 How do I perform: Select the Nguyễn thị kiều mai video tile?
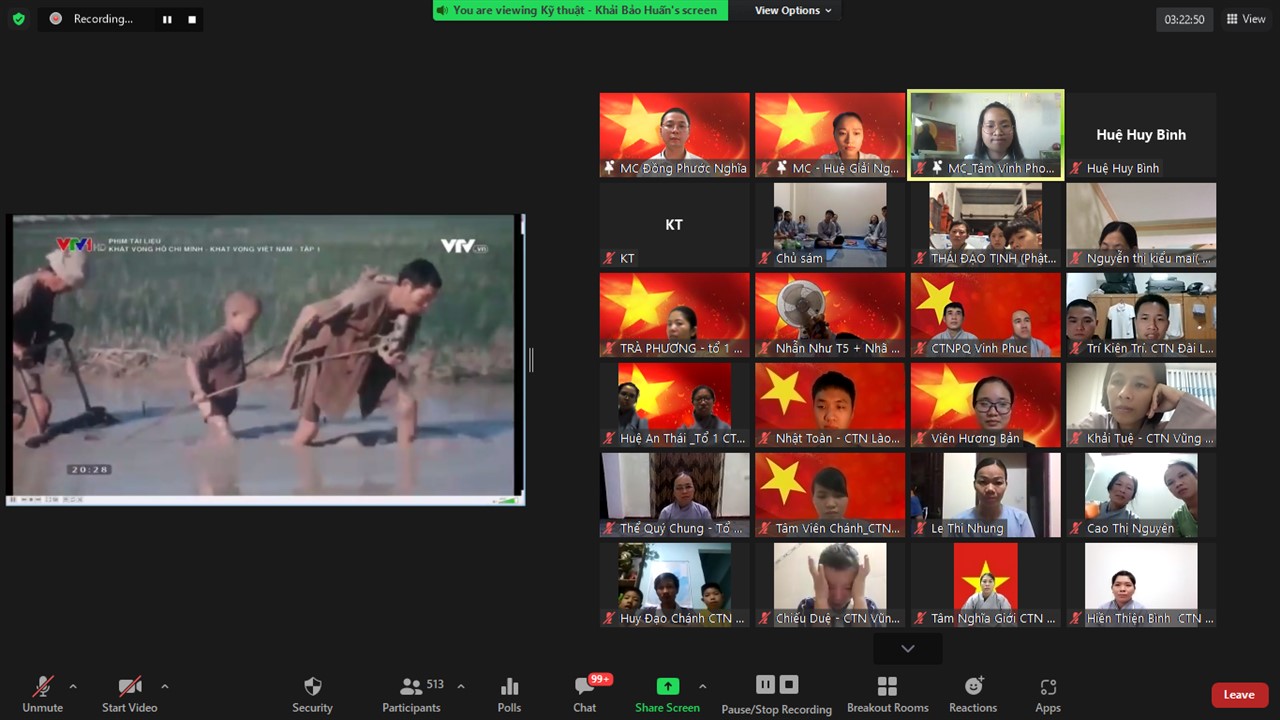click(x=1141, y=224)
